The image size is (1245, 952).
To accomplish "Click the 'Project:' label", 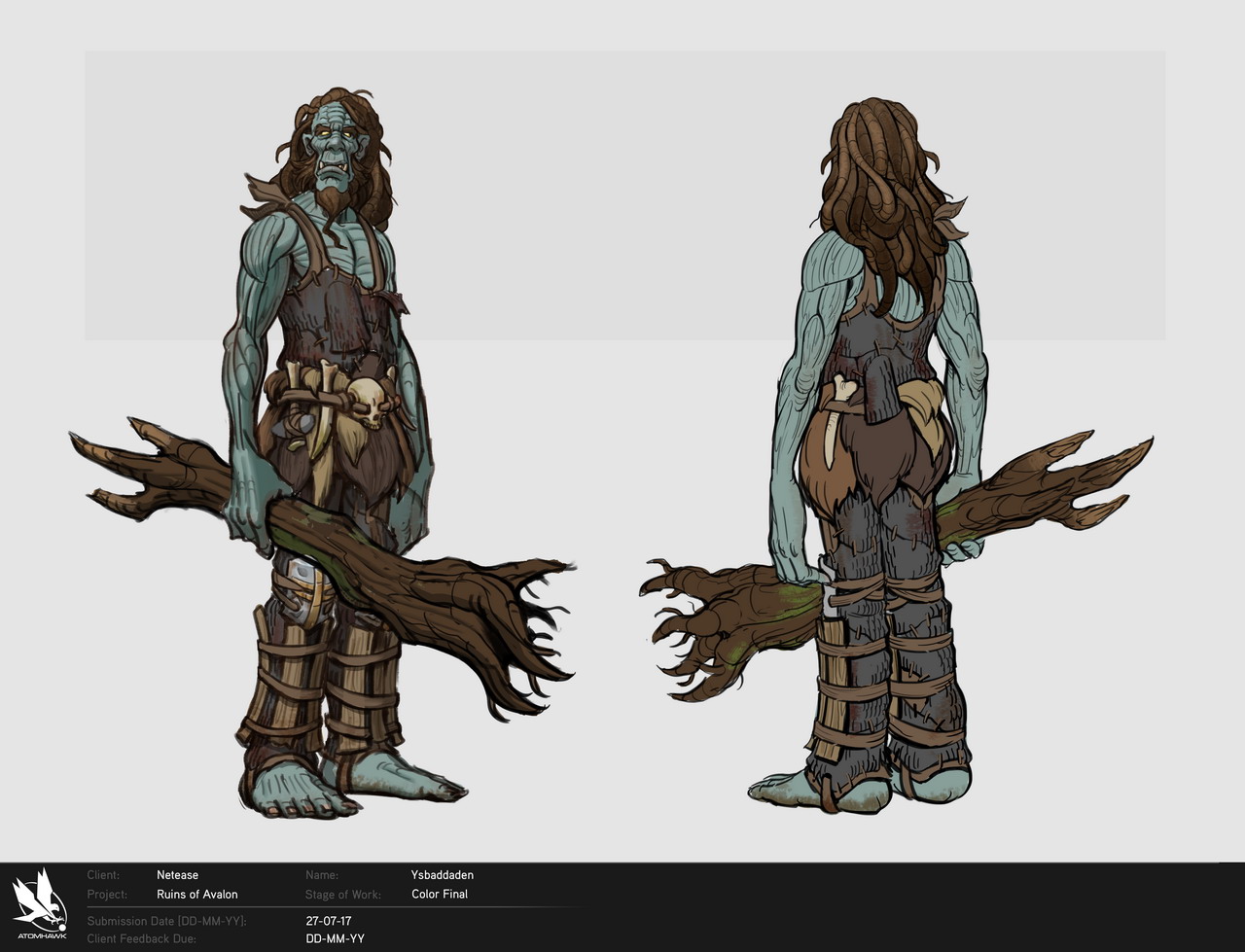I will [x=107, y=895].
